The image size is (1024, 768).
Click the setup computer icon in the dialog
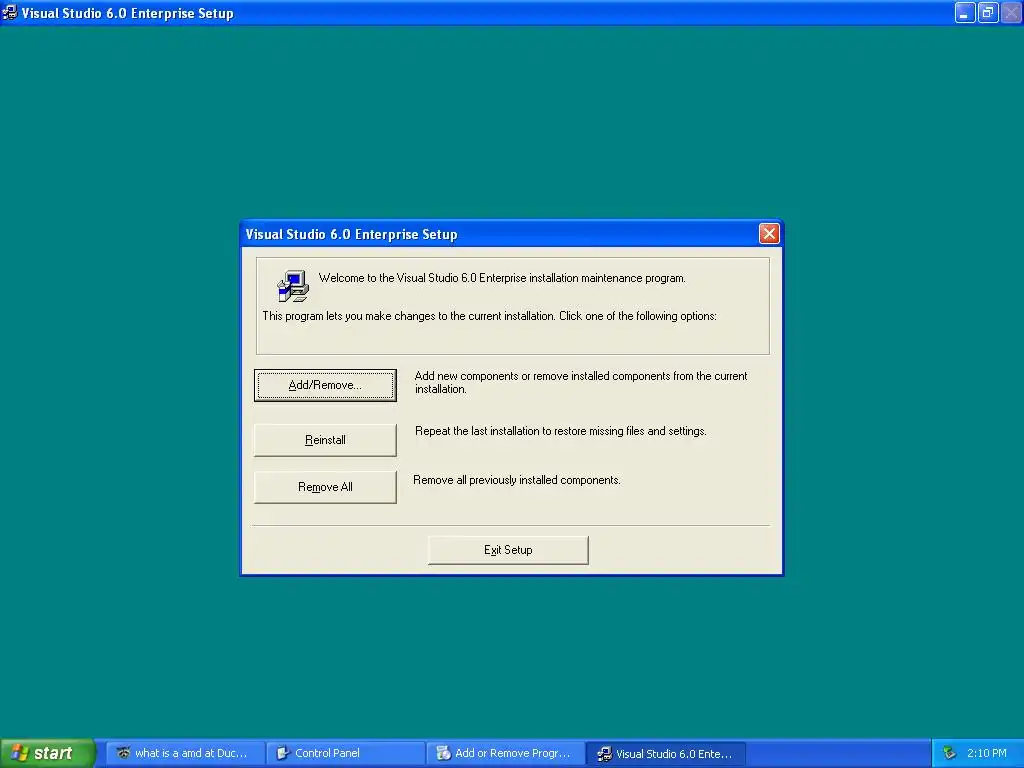point(293,286)
